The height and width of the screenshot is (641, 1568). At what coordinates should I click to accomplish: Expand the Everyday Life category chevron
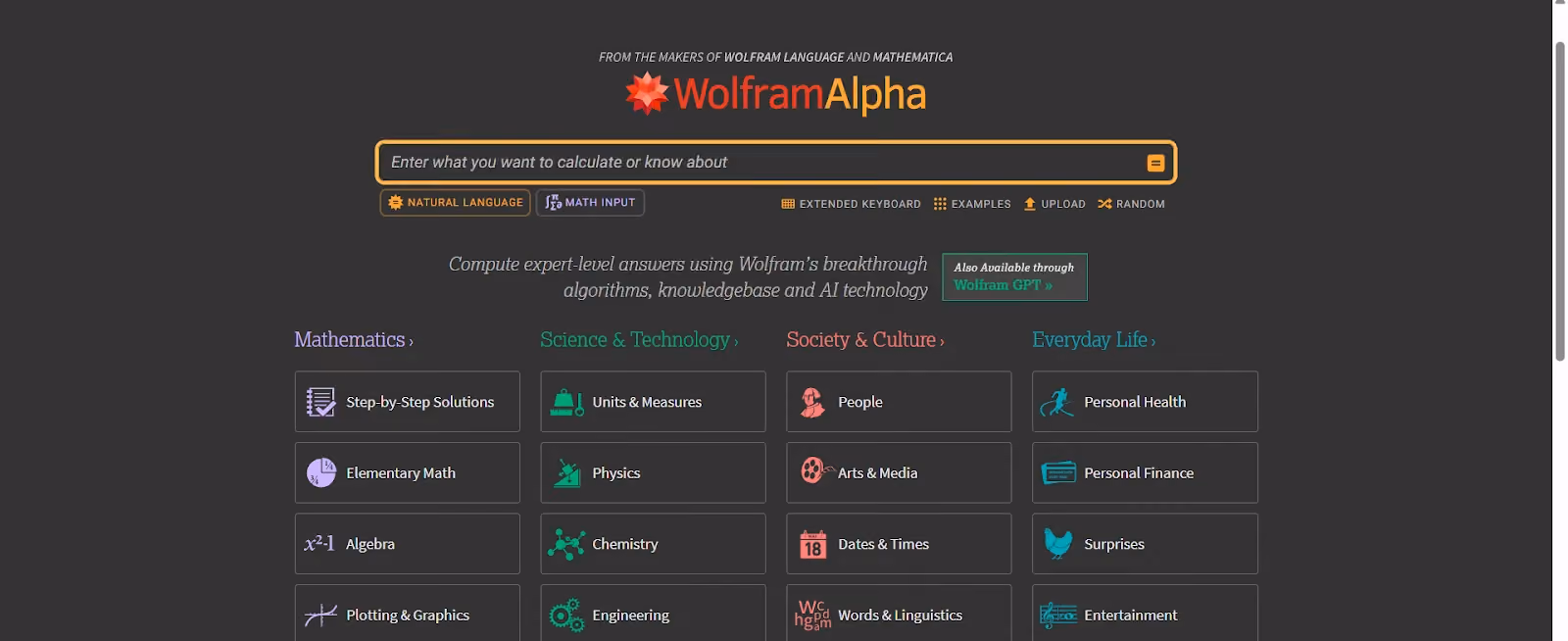(x=1153, y=342)
